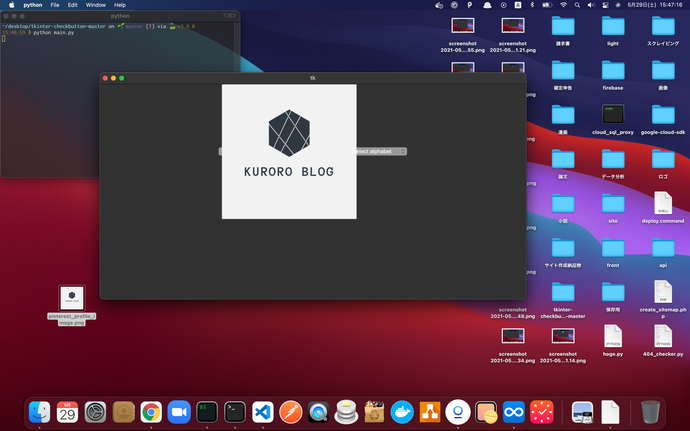Image resolution: width=690 pixels, height=431 pixels.
Task: Click the battery status icon
Action: [x=547, y=5]
